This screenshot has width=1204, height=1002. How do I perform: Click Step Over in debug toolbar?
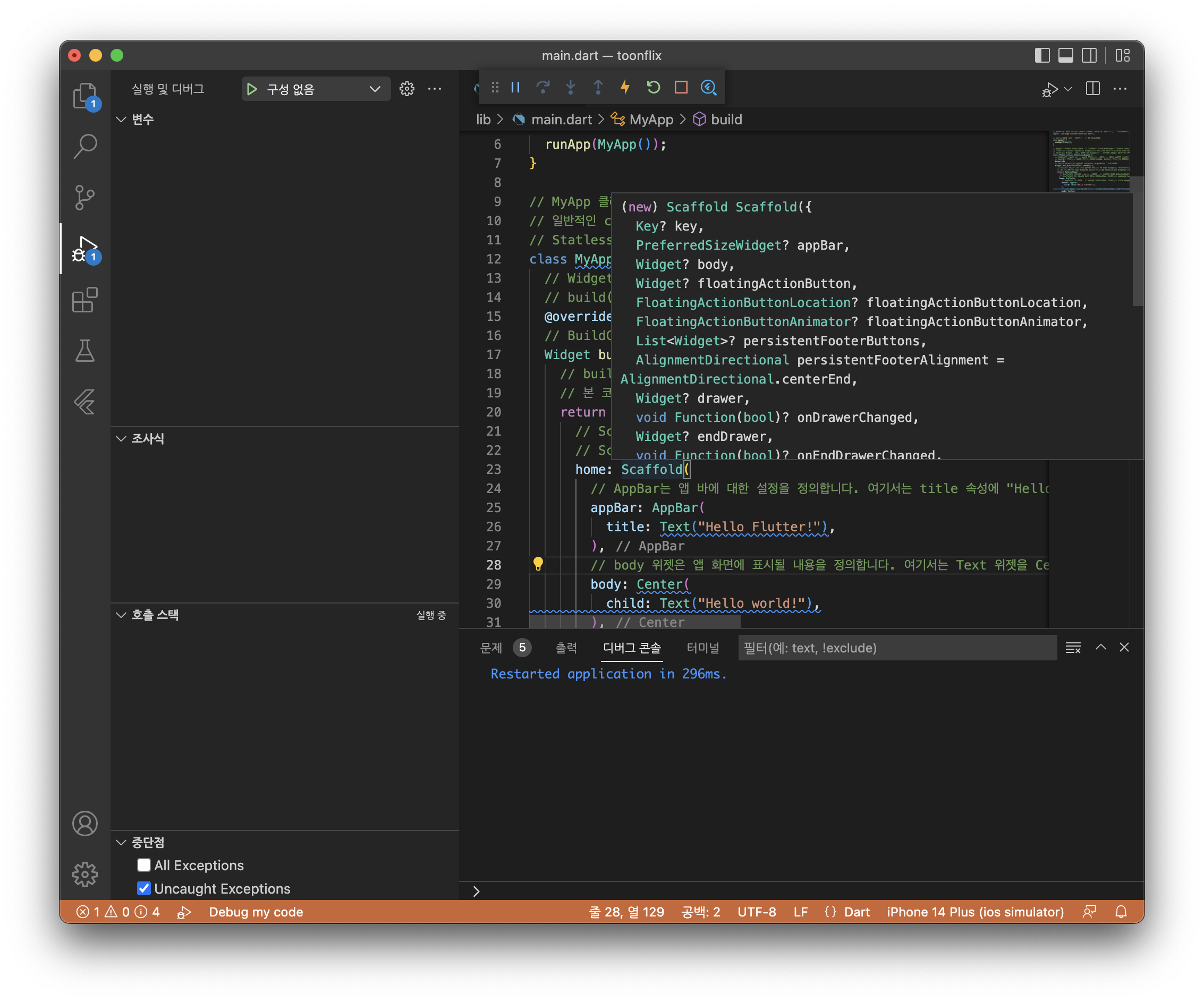(x=543, y=87)
